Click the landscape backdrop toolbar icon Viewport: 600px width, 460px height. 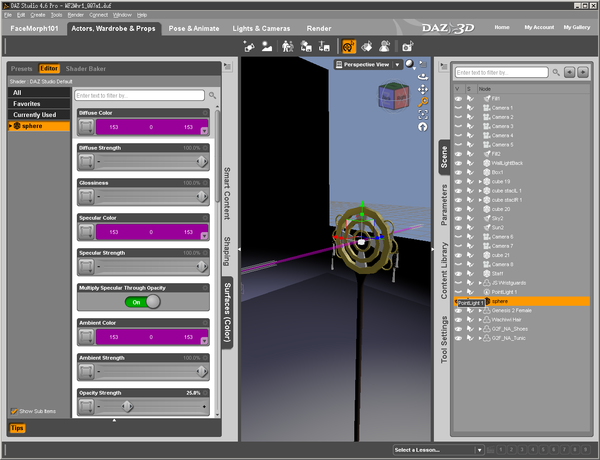coord(267,47)
